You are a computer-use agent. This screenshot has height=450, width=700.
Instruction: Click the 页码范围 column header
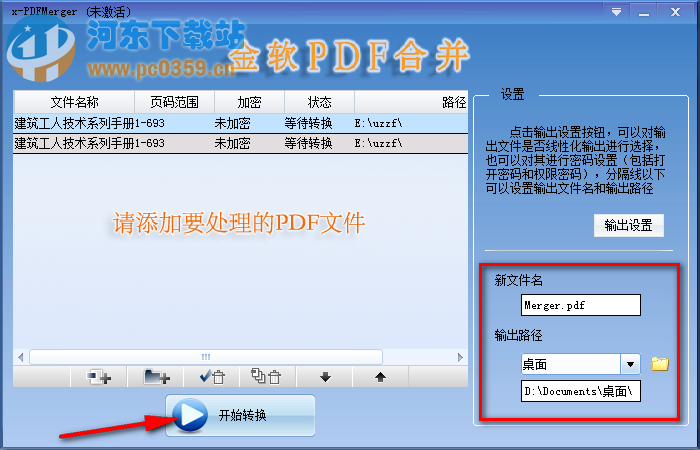[175, 102]
